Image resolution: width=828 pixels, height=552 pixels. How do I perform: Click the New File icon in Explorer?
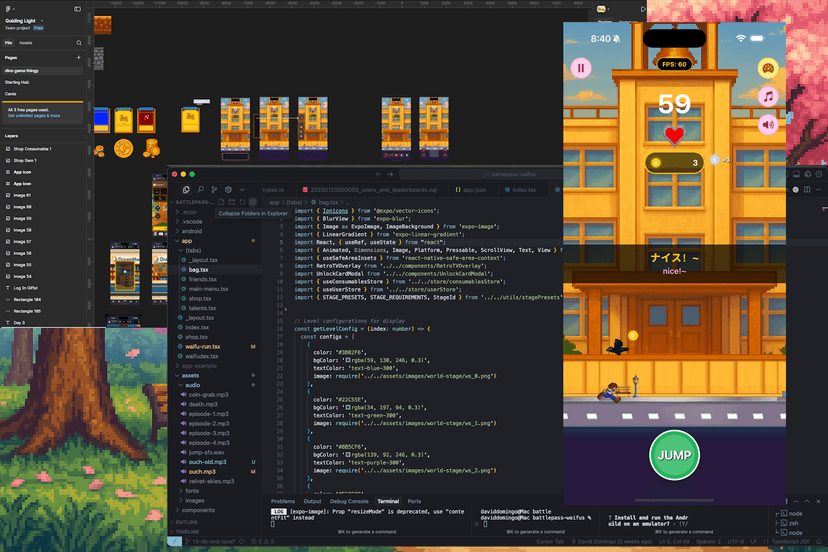click(x=221, y=202)
